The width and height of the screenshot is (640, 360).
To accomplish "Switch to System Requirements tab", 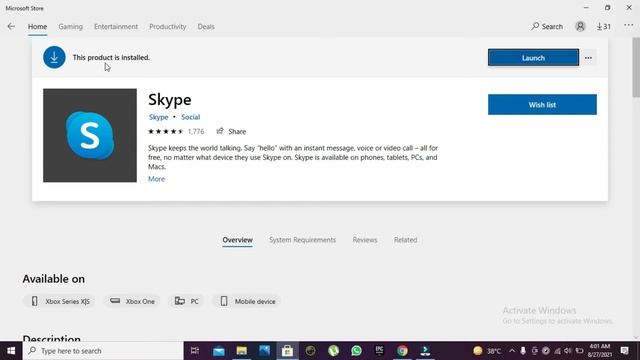I will (x=302, y=240).
